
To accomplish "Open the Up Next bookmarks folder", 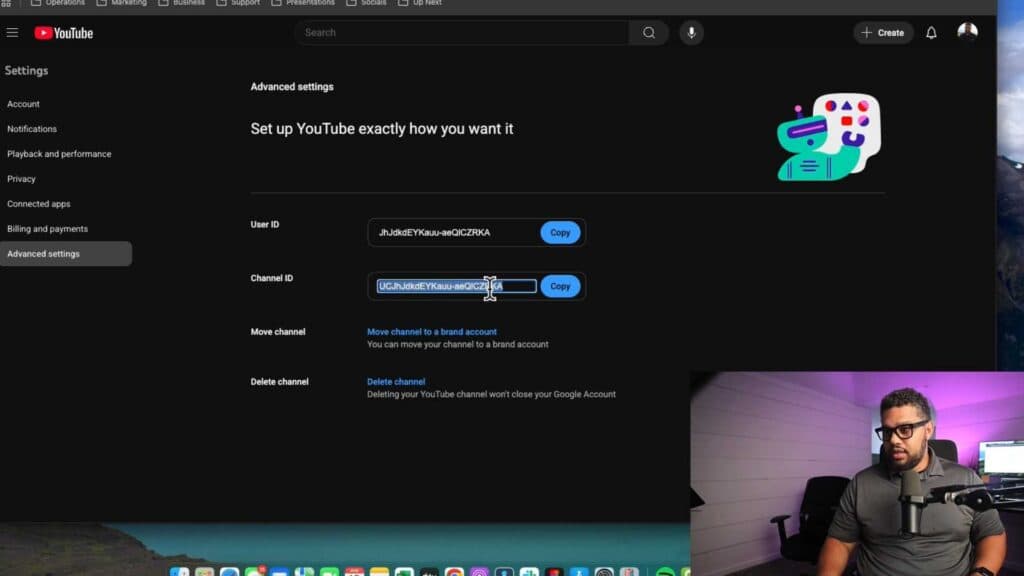I will point(420,3).
